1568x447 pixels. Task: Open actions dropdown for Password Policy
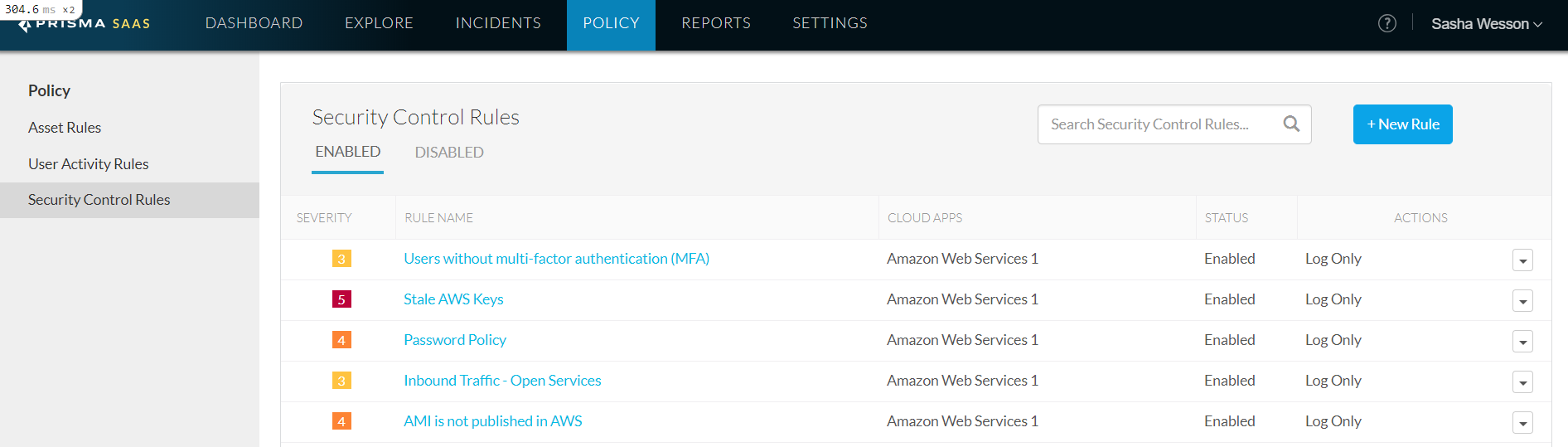click(1522, 342)
